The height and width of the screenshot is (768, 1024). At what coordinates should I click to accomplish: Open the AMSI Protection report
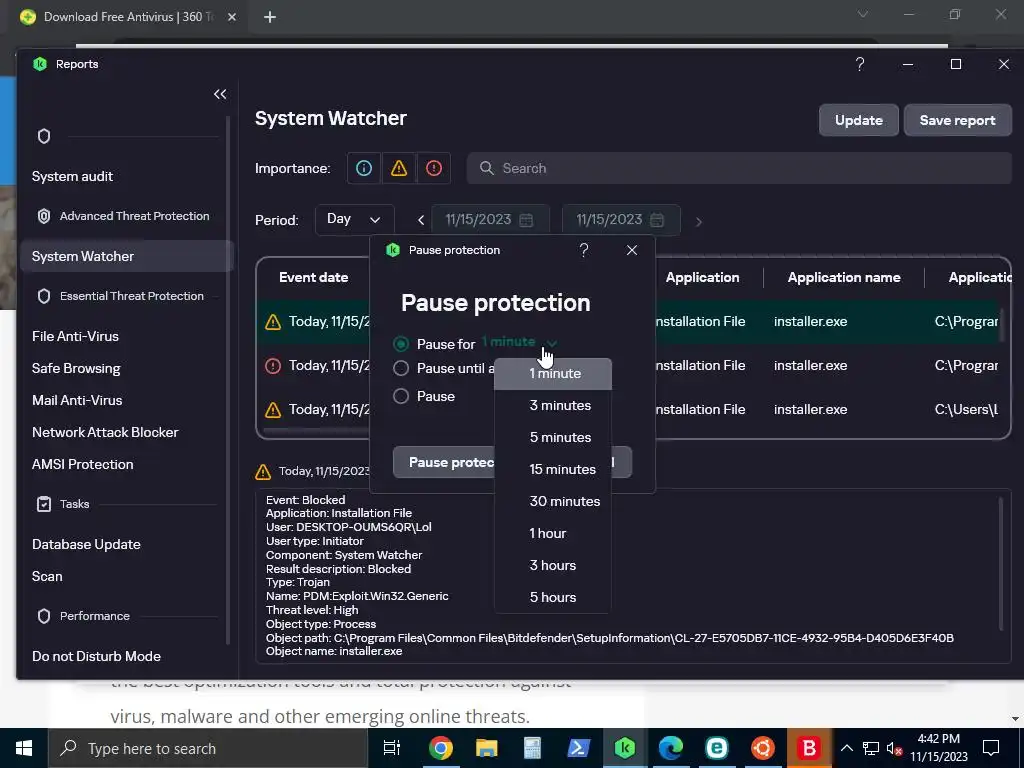point(82,464)
